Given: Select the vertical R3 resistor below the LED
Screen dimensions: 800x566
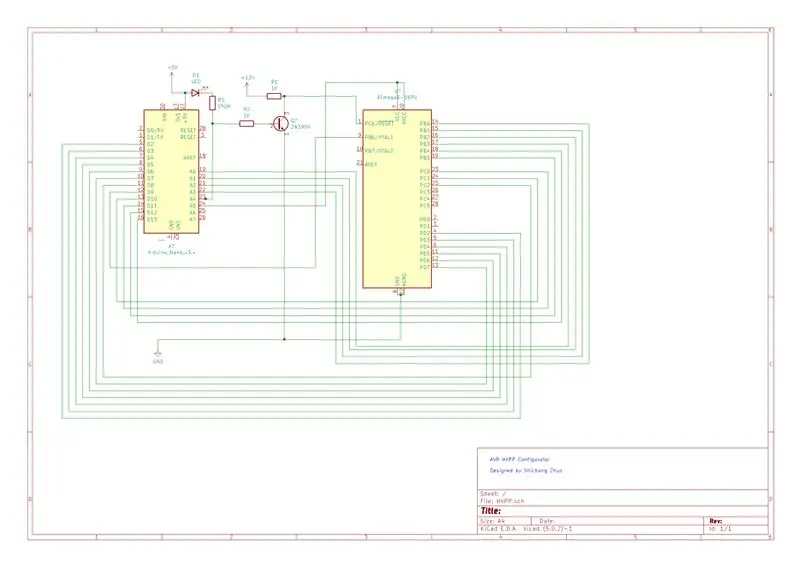Looking at the screenshot, I should pyautogui.click(x=212, y=103).
